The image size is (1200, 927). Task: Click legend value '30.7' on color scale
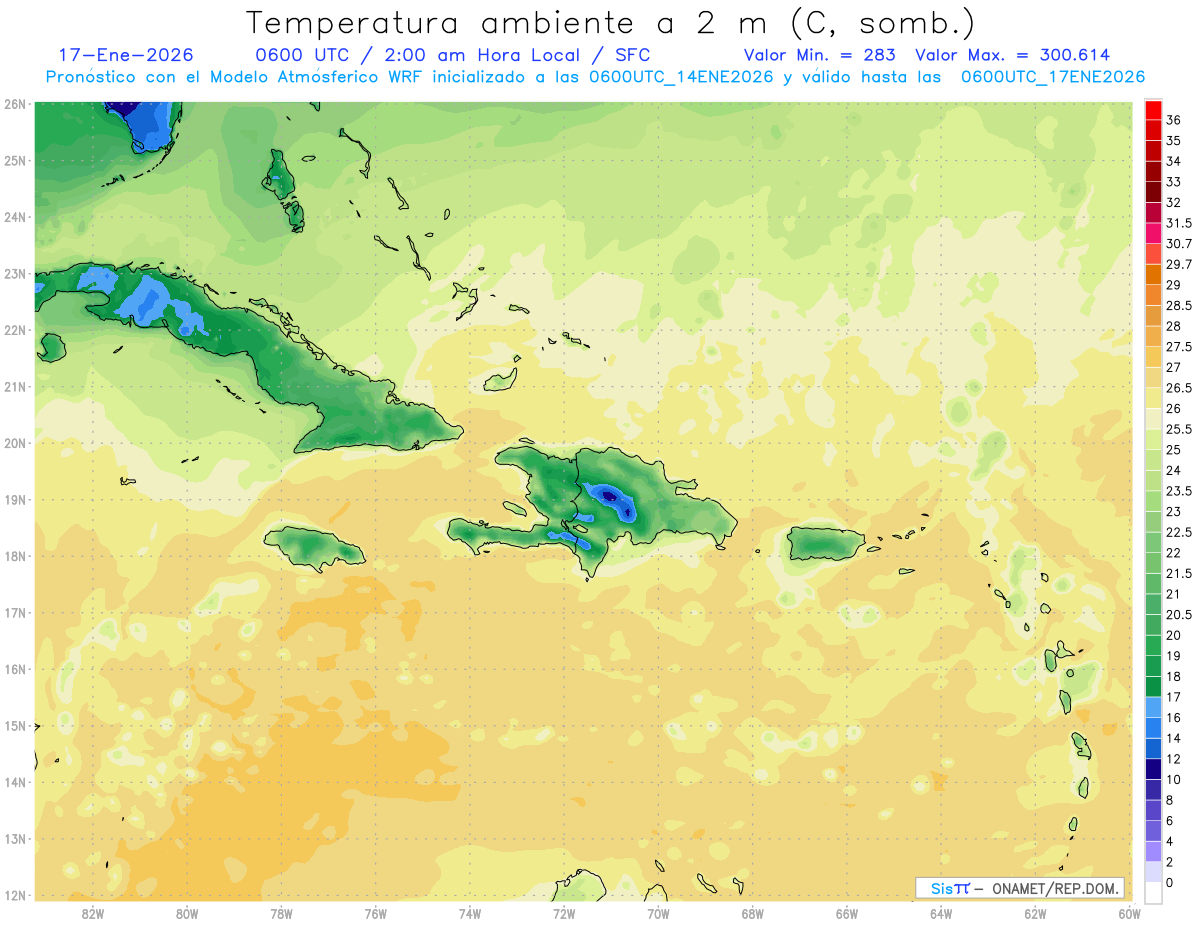[1179, 244]
